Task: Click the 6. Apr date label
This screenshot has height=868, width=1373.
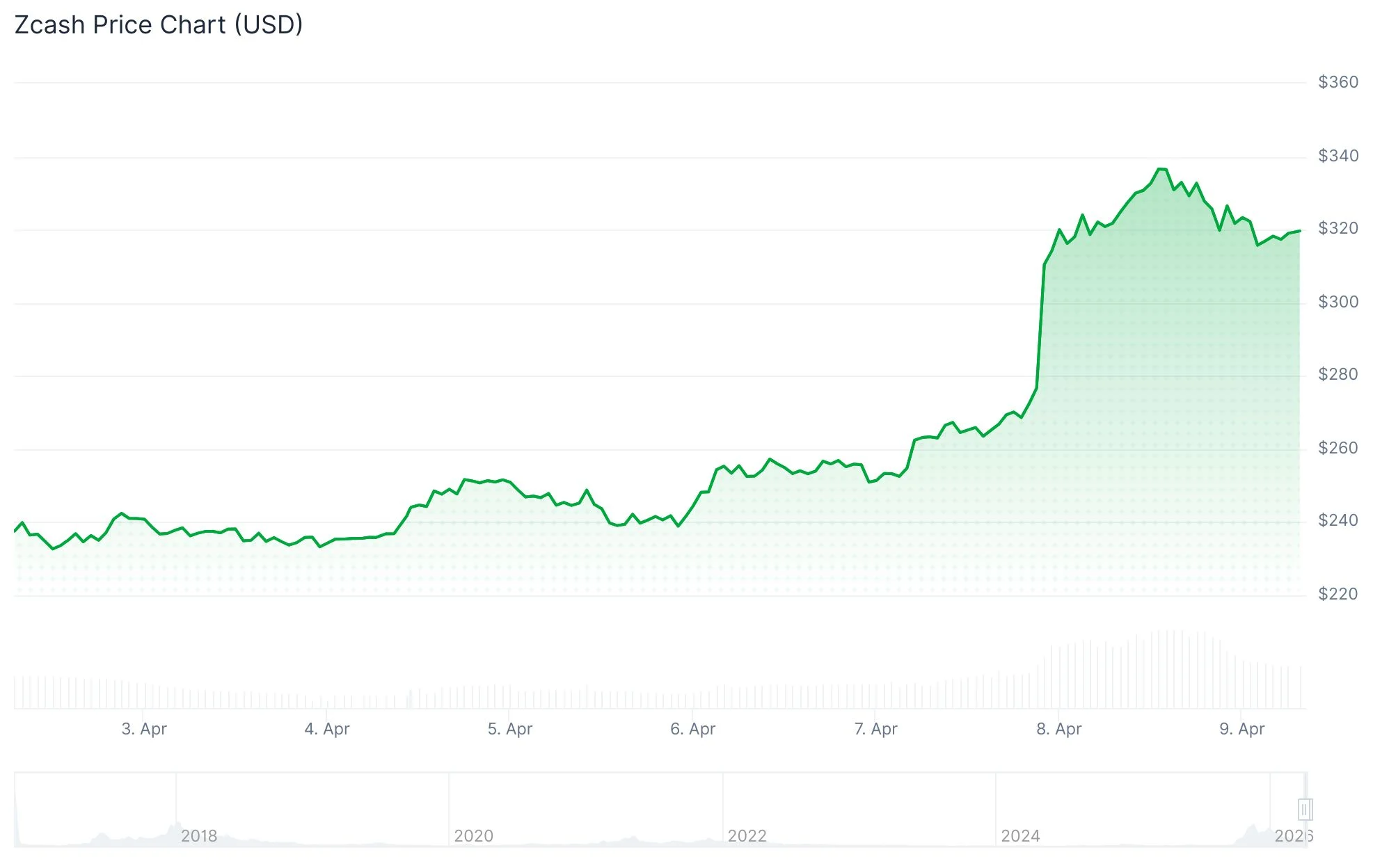Action: coord(692,729)
